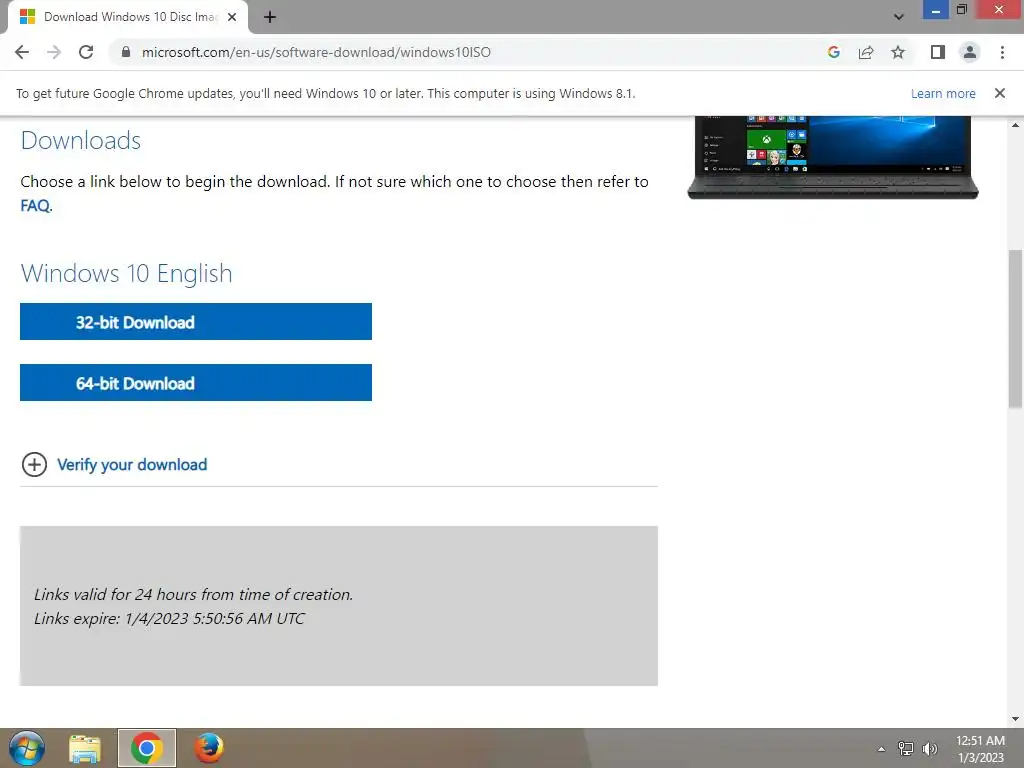
Task: Expand Verify your download section
Action: tap(34, 464)
